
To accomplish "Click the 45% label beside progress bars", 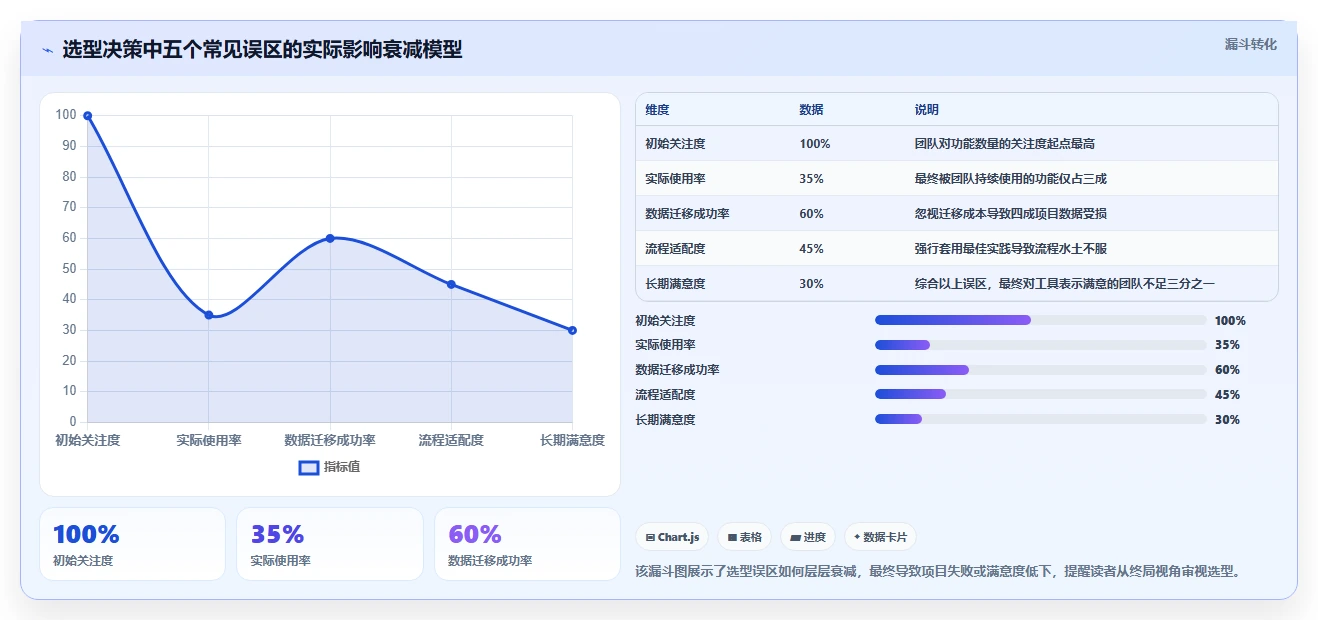I will click(1227, 395).
